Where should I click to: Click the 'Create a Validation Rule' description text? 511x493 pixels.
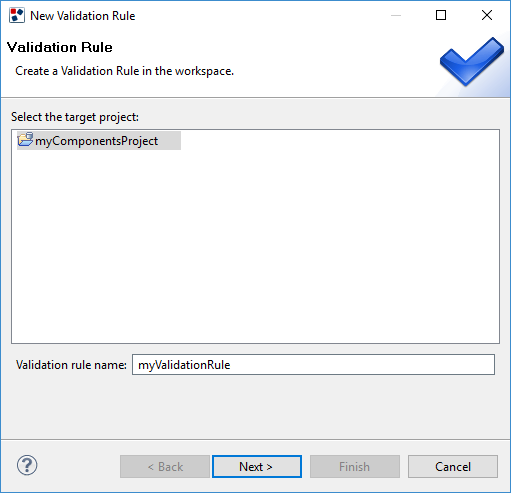coord(124,71)
